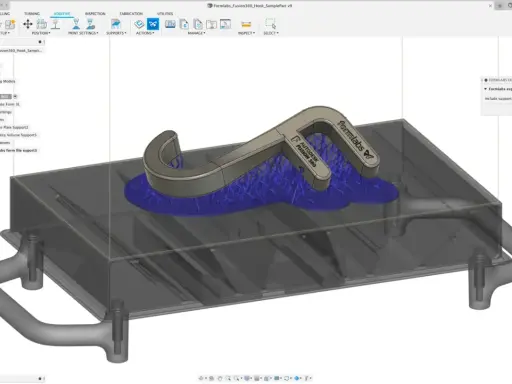The width and height of the screenshot is (512, 384).
Task: Open the MANAGE dropdown menu
Action: (x=196, y=33)
